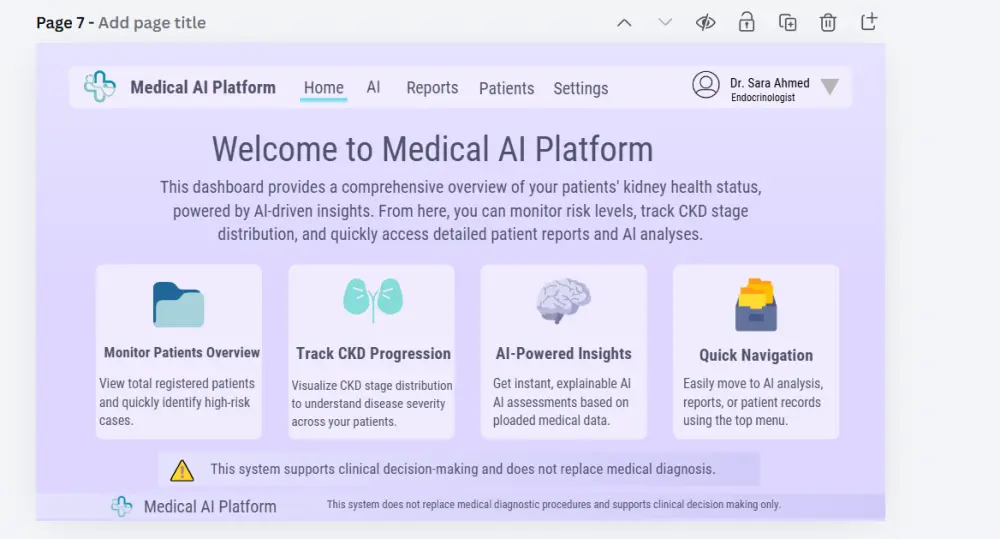Open the AI tab in navigation
Image resolution: width=1000 pixels, height=539 pixels.
(373, 87)
